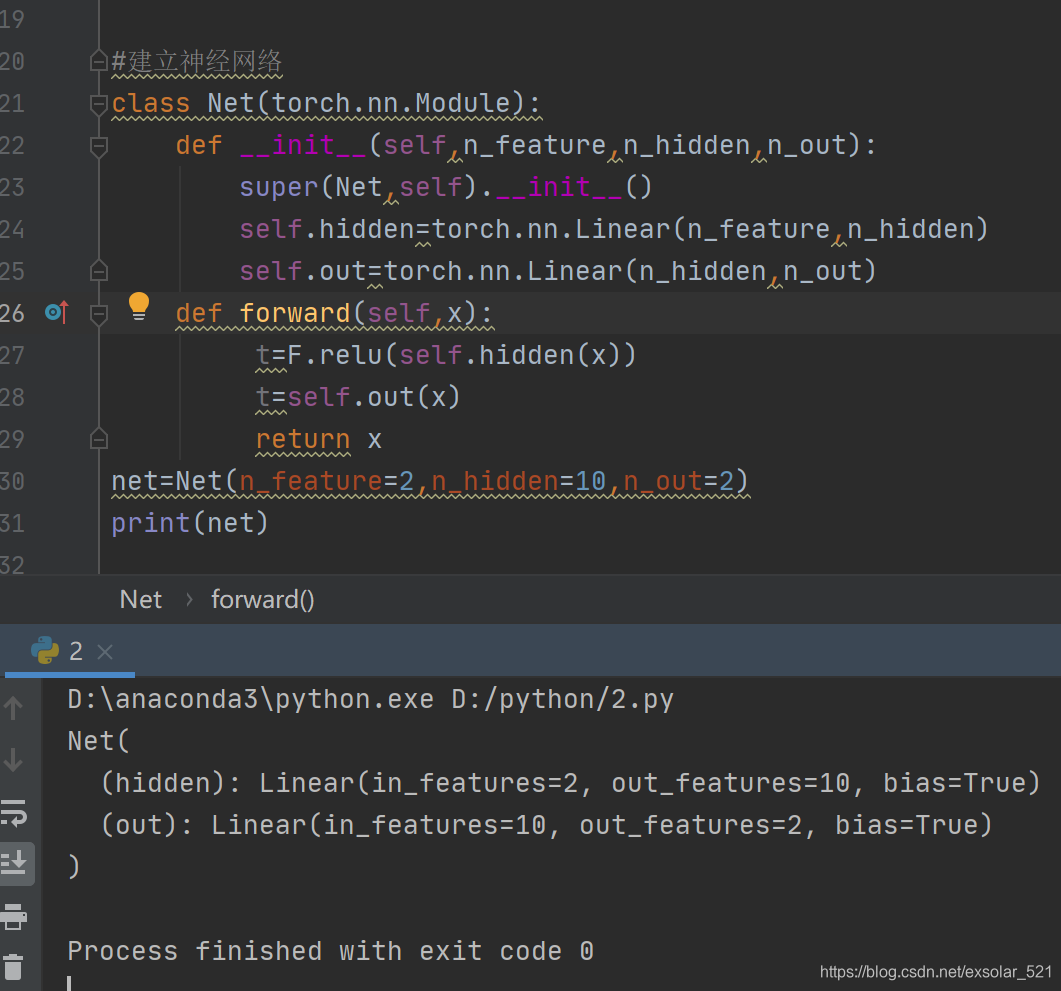Click line number 26 in the gutter

tap(12, 313)
